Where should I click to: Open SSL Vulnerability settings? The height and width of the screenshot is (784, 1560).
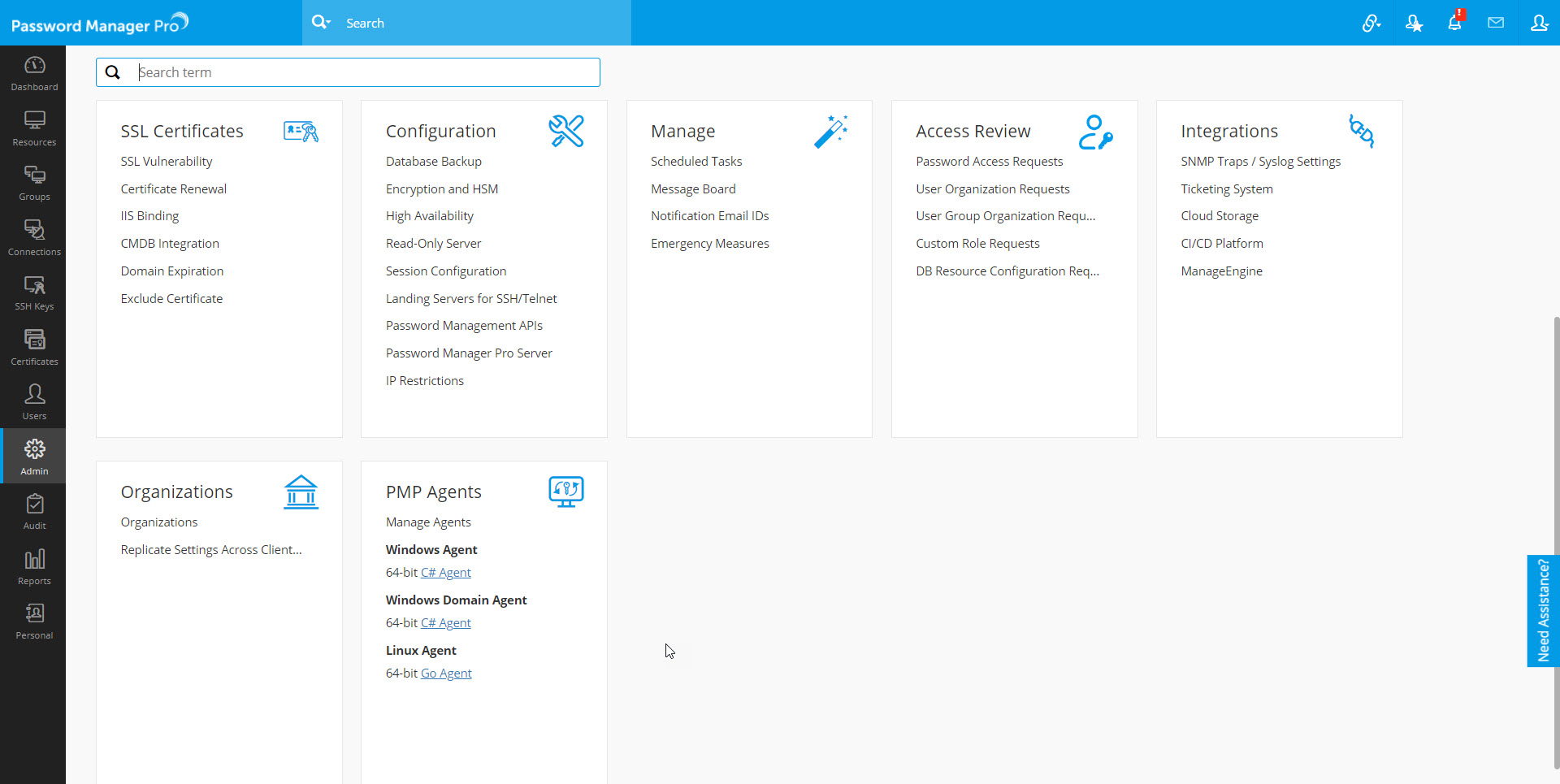(167, 162)
